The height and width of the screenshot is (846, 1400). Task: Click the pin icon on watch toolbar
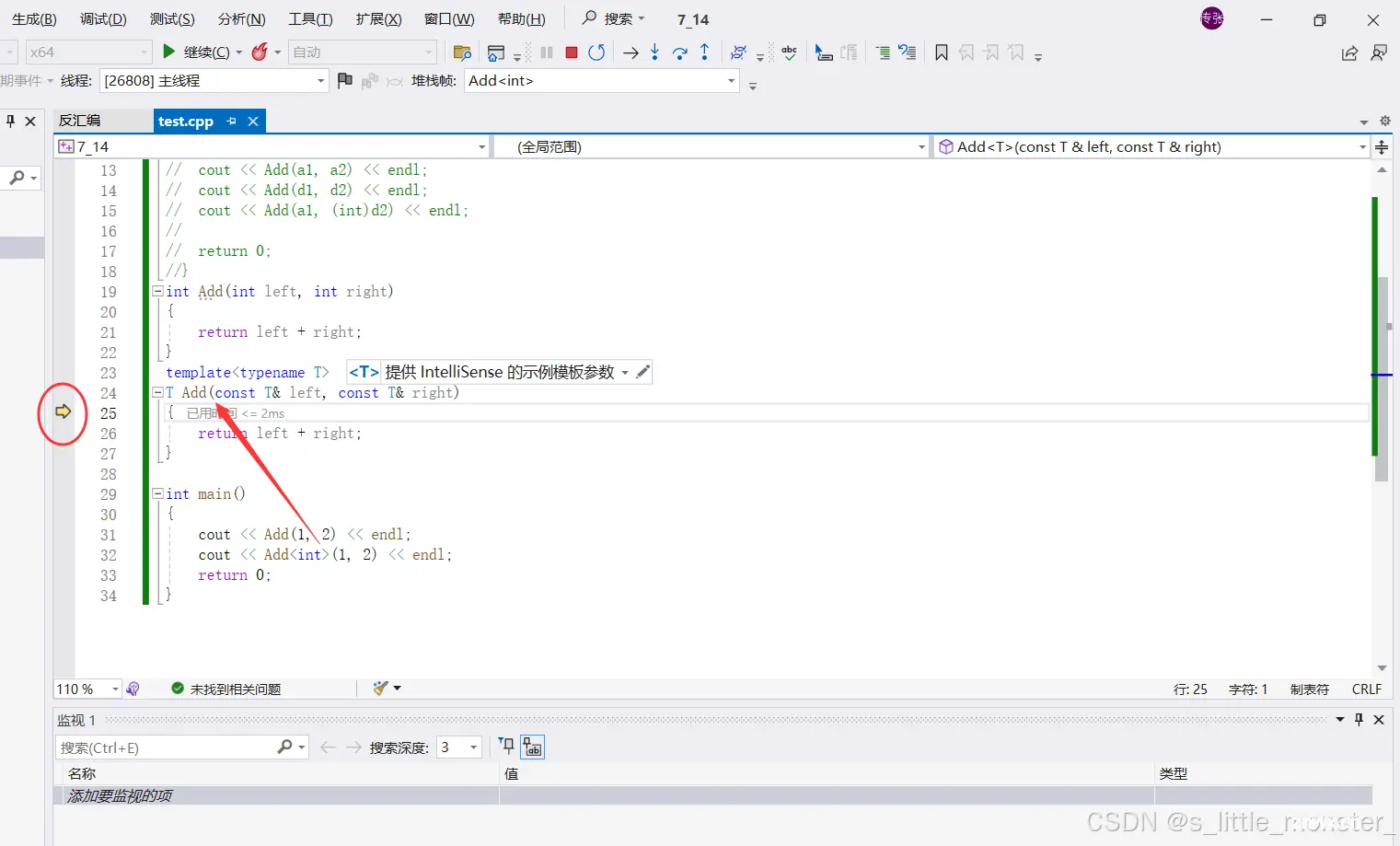506,747
